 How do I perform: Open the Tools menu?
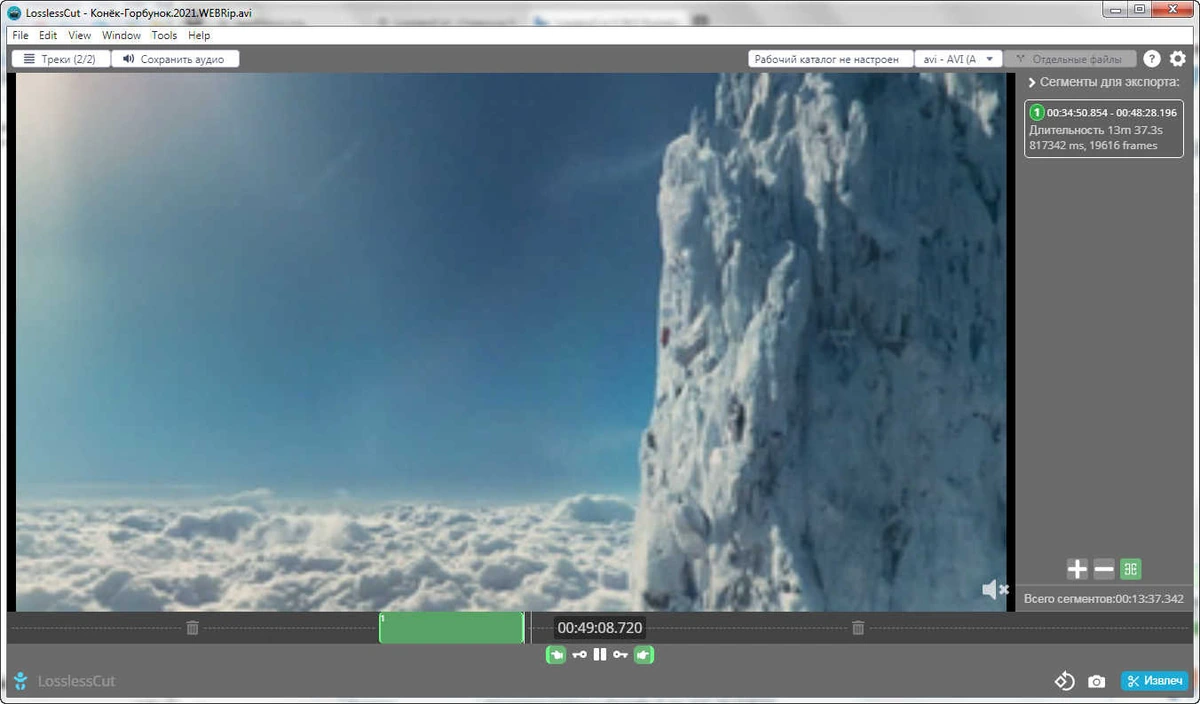[164, 35]
